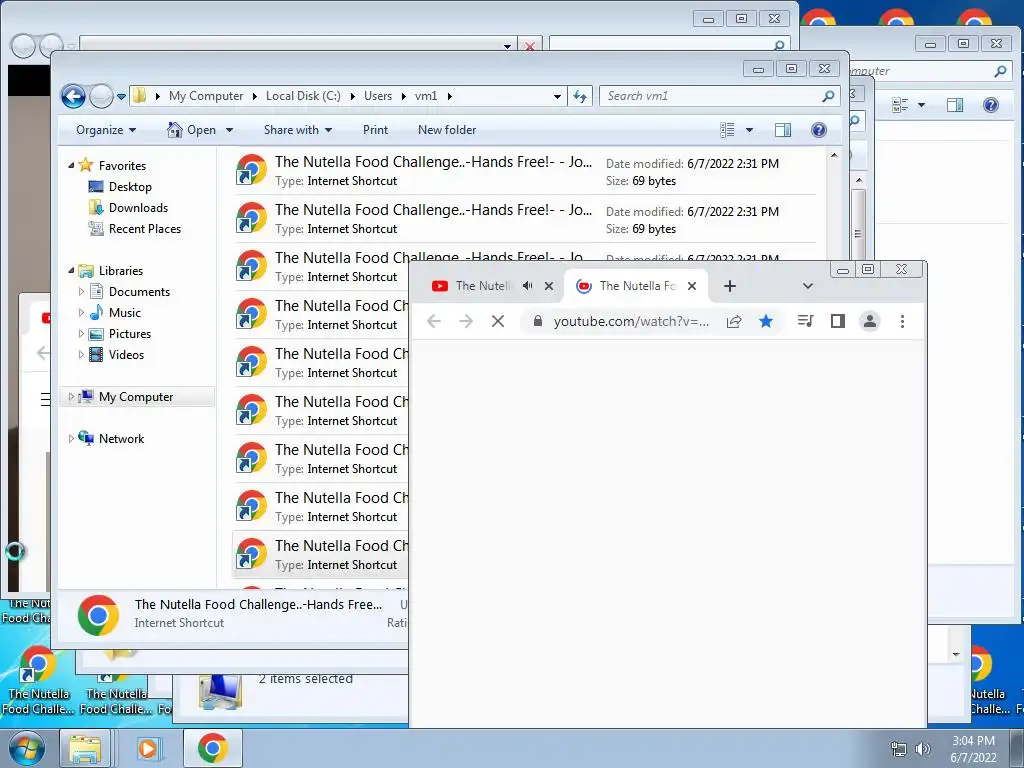Screen dimensions: 1024x768
Task: Click the refresh button next to the address bar
Action: coord(580,97)
